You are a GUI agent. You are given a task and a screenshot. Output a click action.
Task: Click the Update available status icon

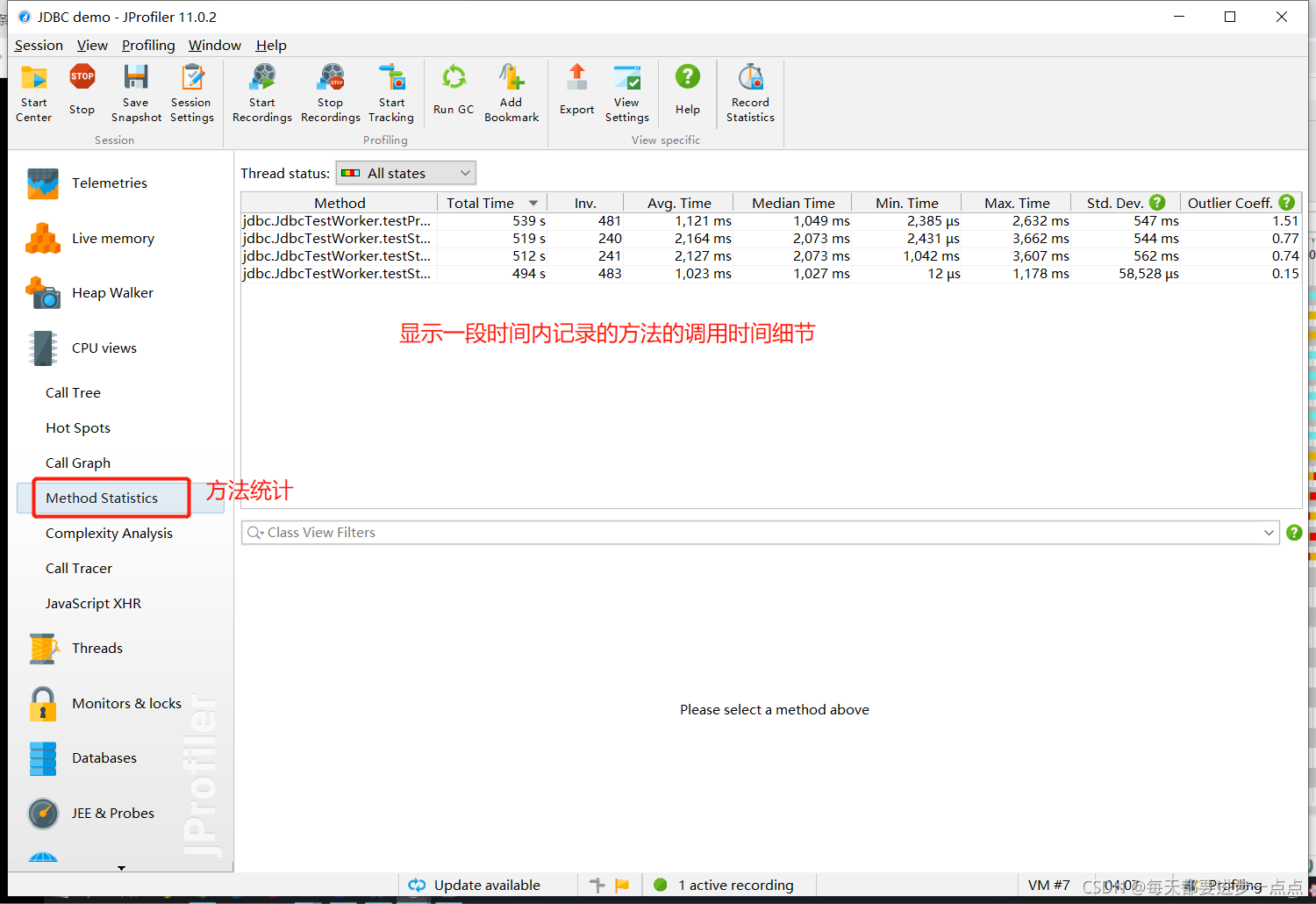[x=418, y=886]
